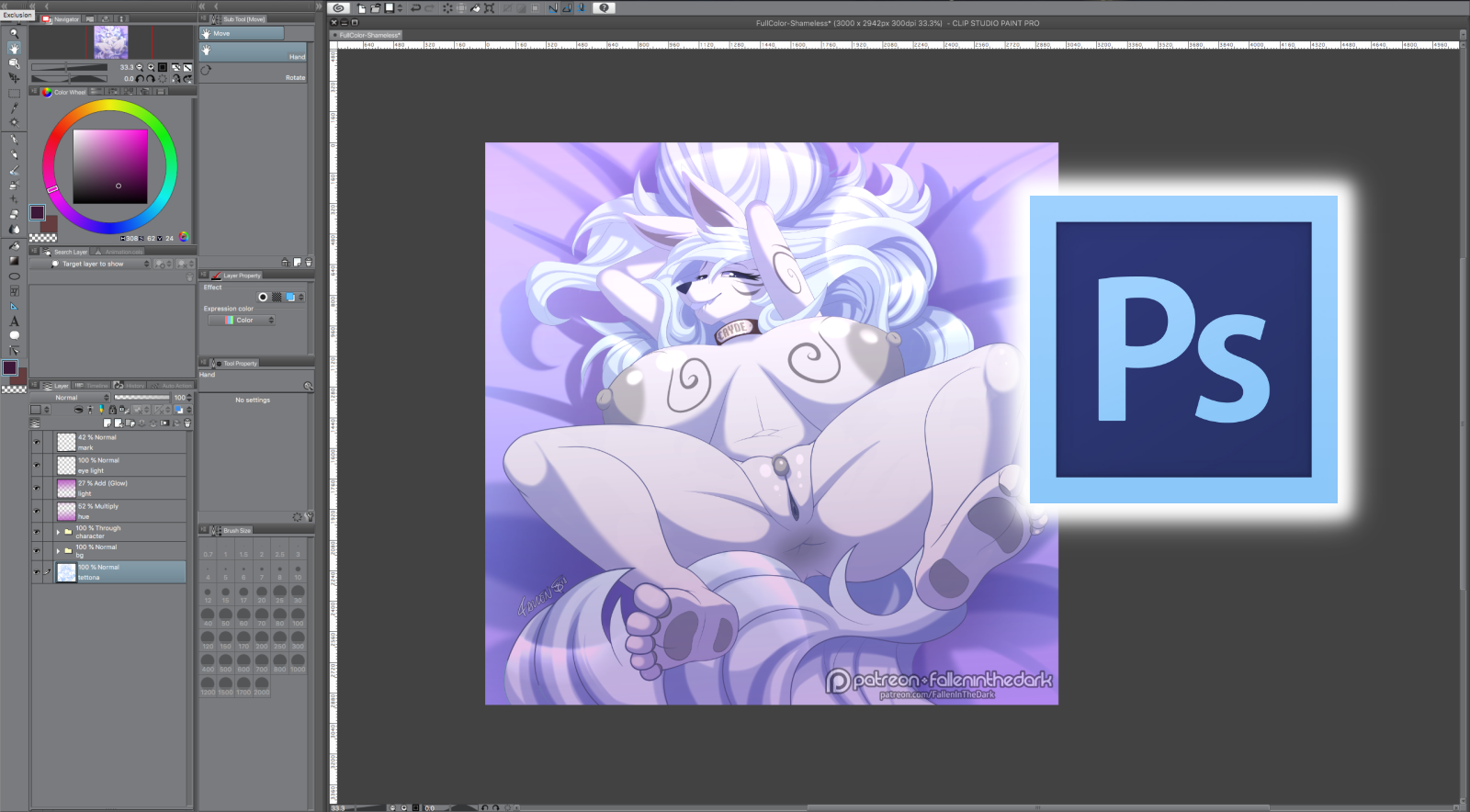Select the Balloon tool

(x=14, y=335)
